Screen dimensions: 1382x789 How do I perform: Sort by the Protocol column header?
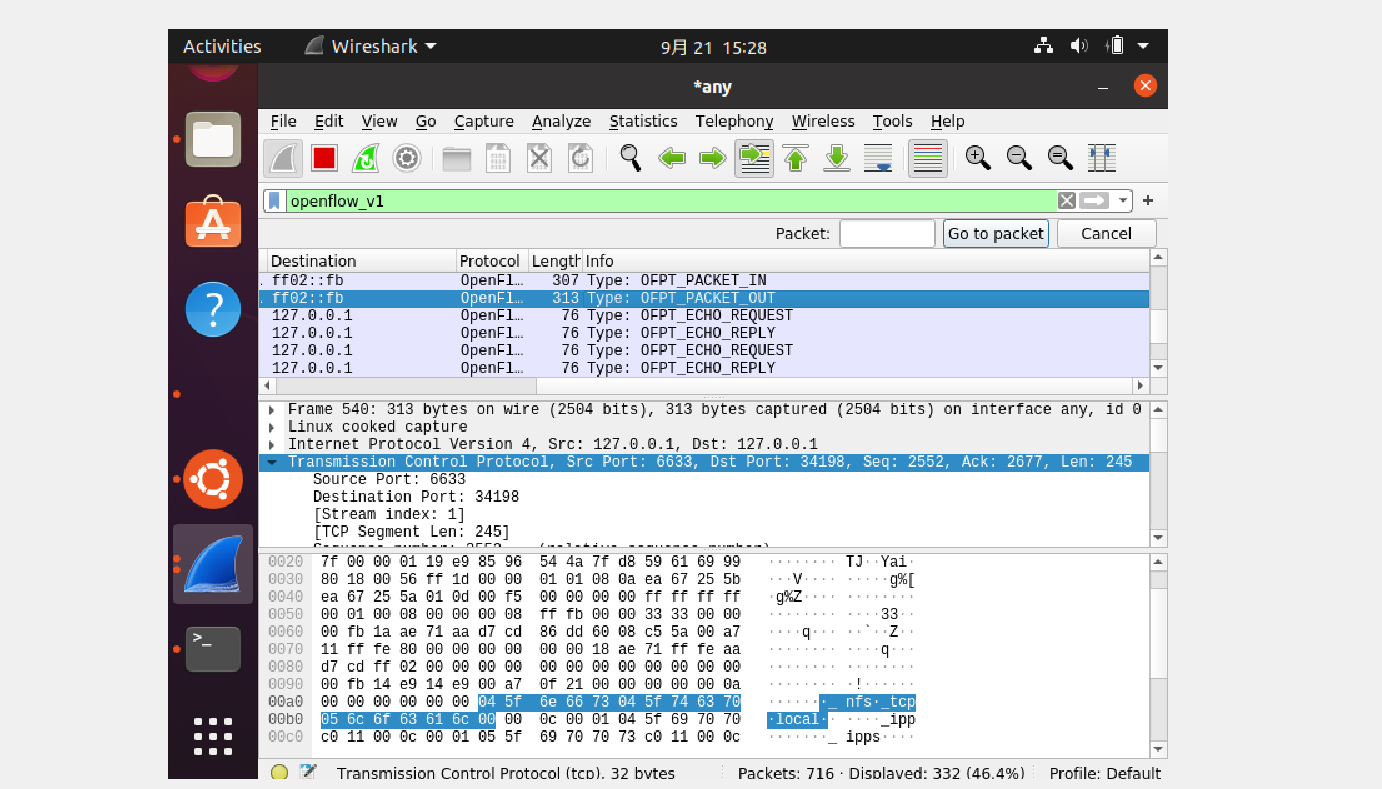[x=492, y=261]
